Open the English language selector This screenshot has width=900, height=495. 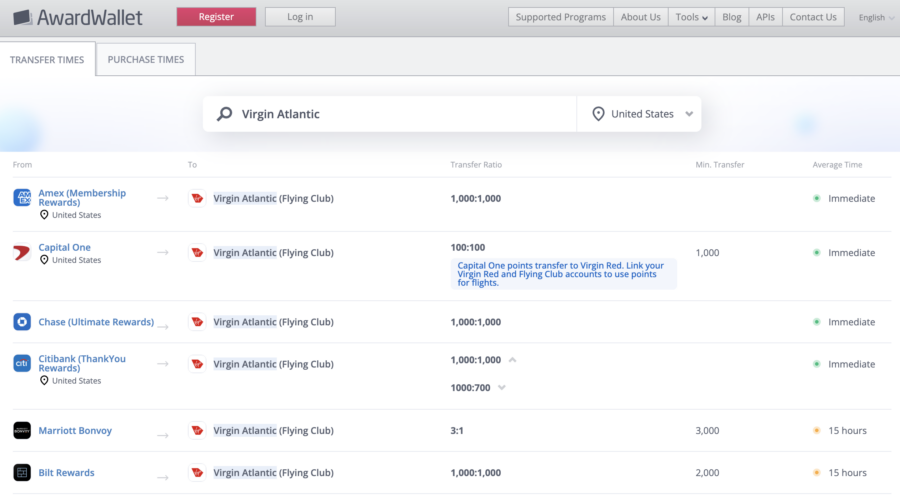(876, 17)
